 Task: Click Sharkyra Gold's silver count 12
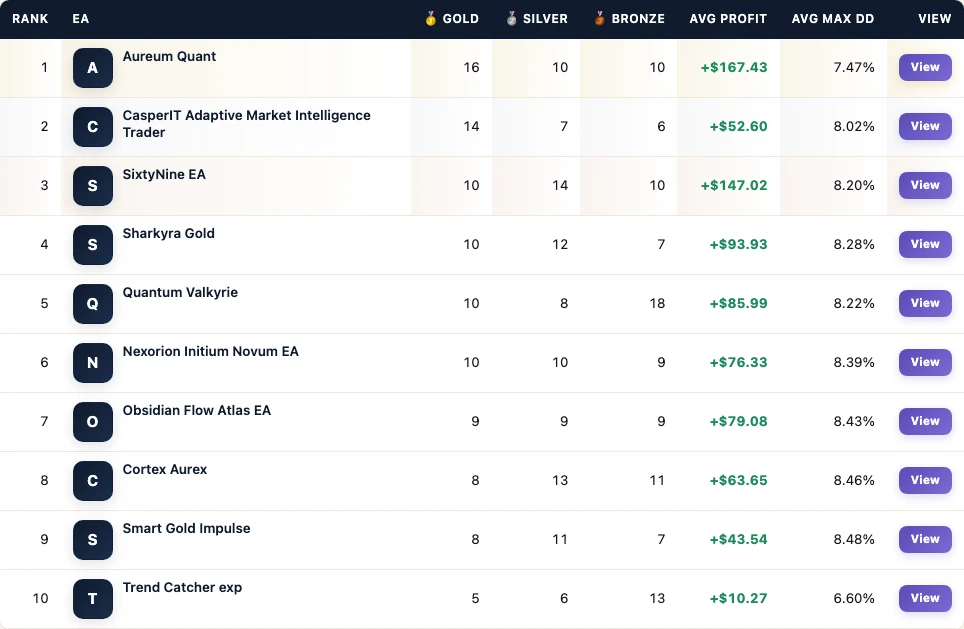point(560,245)
